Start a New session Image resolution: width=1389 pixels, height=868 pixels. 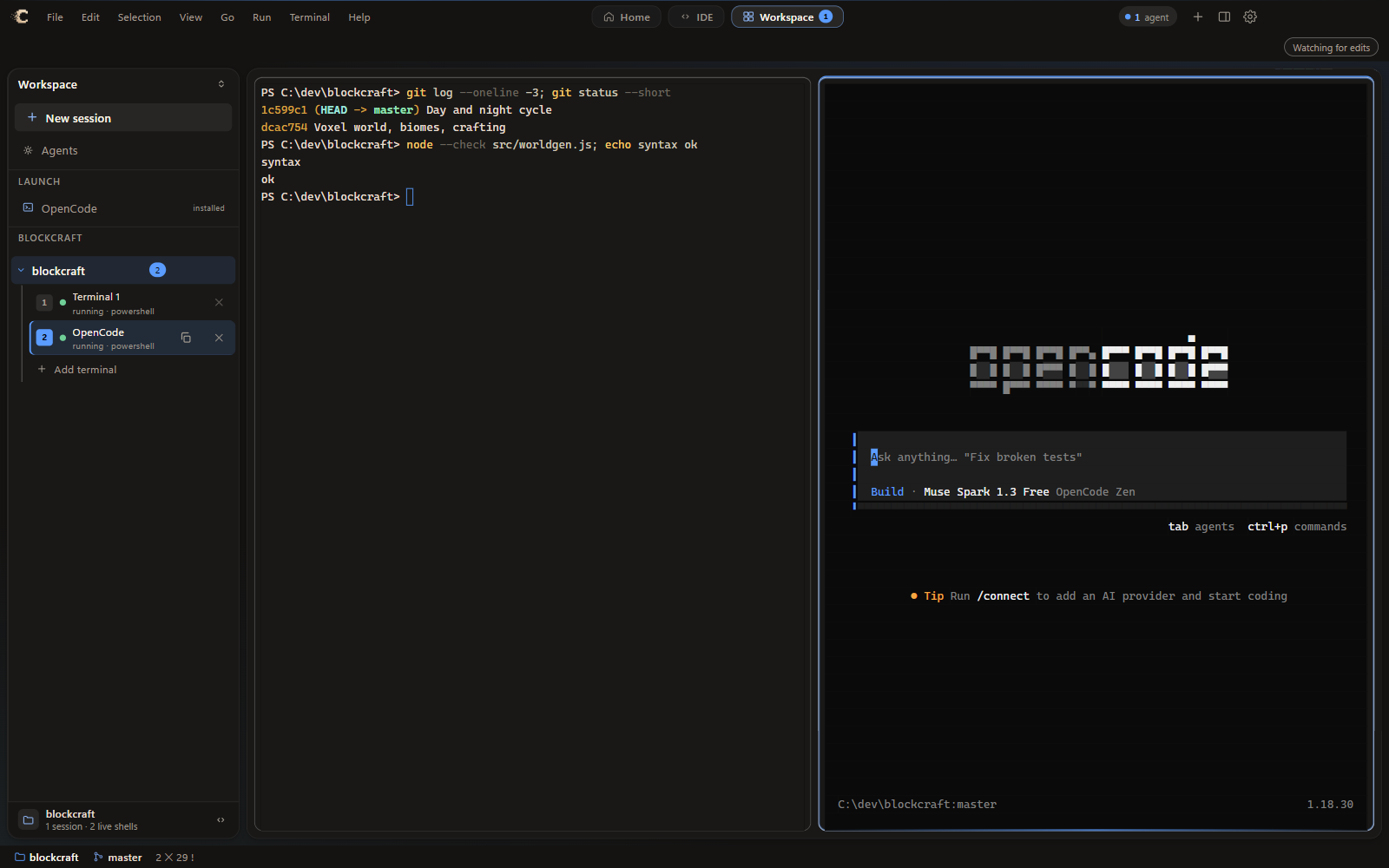(123, 118)
